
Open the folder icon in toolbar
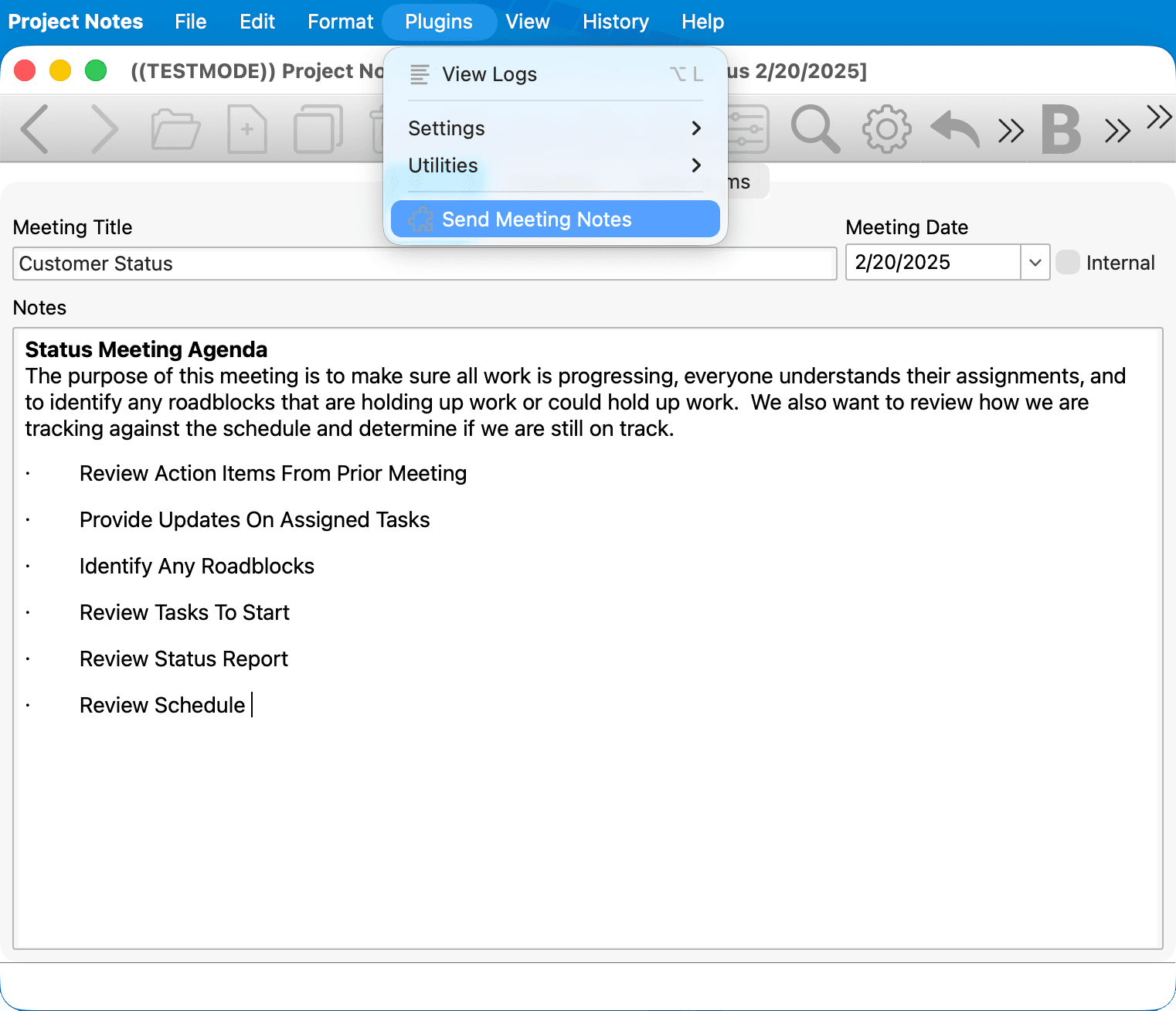coord(175,129)
